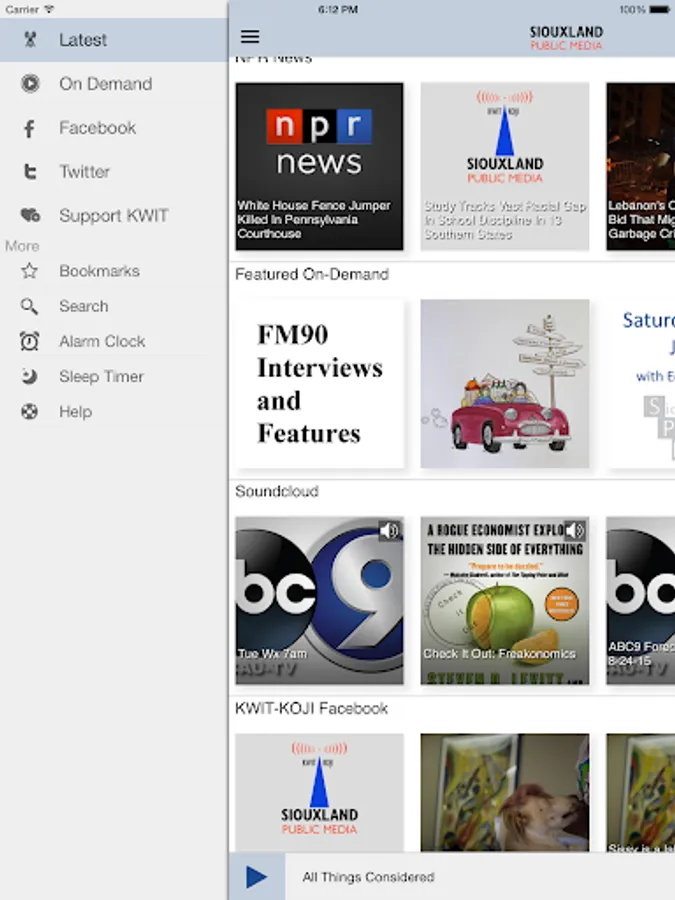Open Support KWIT menu item
This screenshot has width=675, height=900.
tap(114, 215)
